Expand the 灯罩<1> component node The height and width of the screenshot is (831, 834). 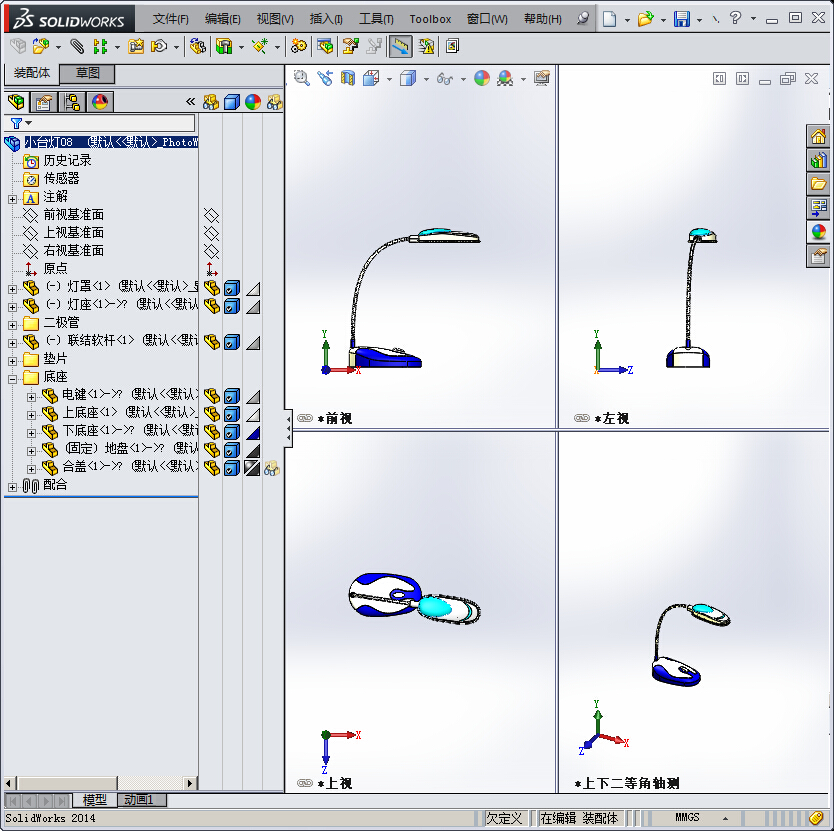pyautogui.click(x=12, y=289)
